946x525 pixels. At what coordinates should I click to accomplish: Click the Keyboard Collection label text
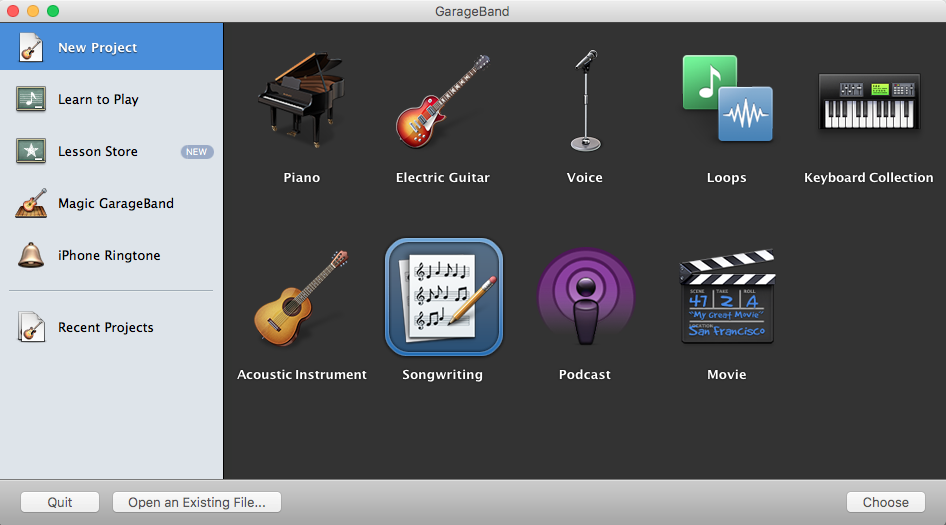tap(869, 177)
